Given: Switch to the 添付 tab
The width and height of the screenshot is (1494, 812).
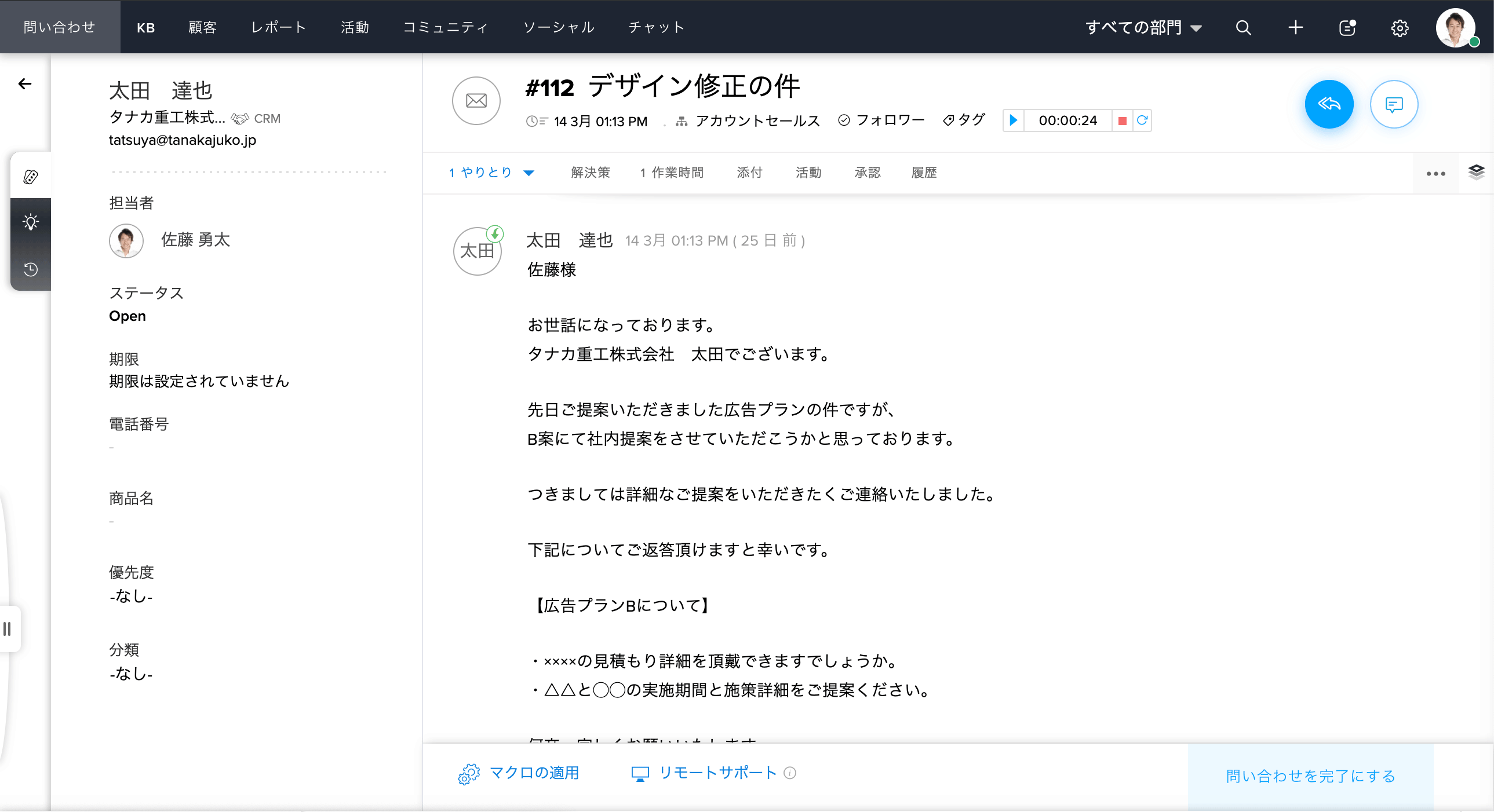Looking at the screenshot, I should (x=749, y=173).
